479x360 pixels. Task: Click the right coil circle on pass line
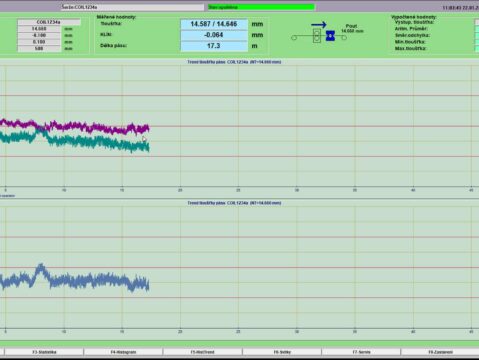(344, 38)
